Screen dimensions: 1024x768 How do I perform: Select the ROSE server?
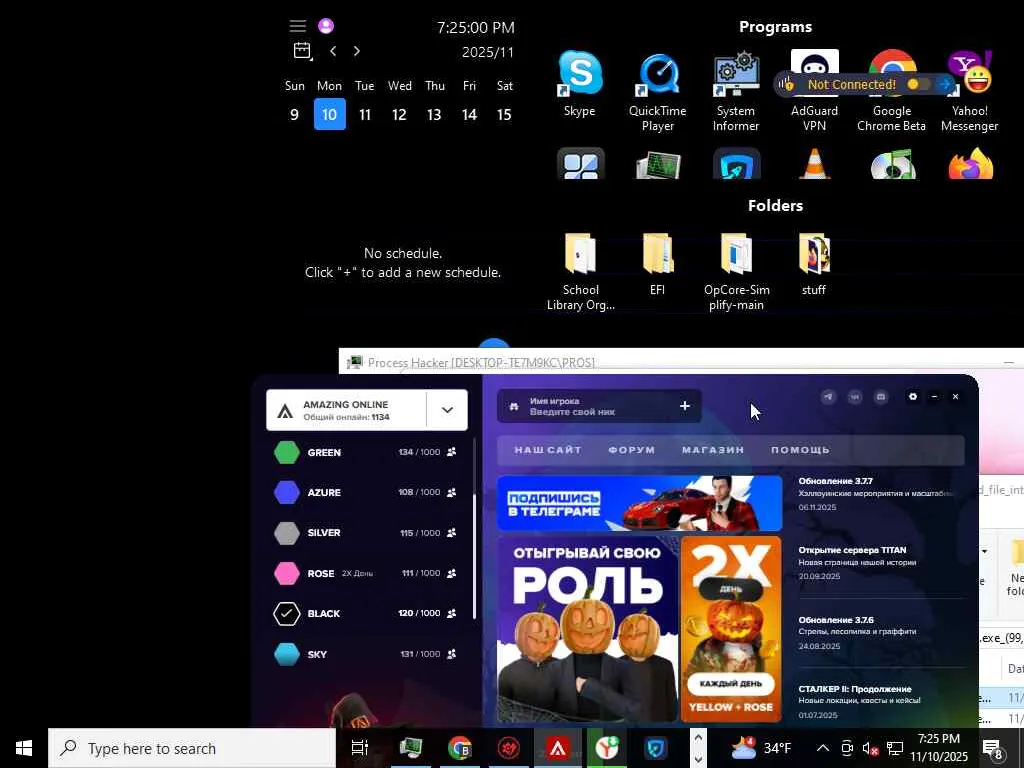tap(366, 573)
